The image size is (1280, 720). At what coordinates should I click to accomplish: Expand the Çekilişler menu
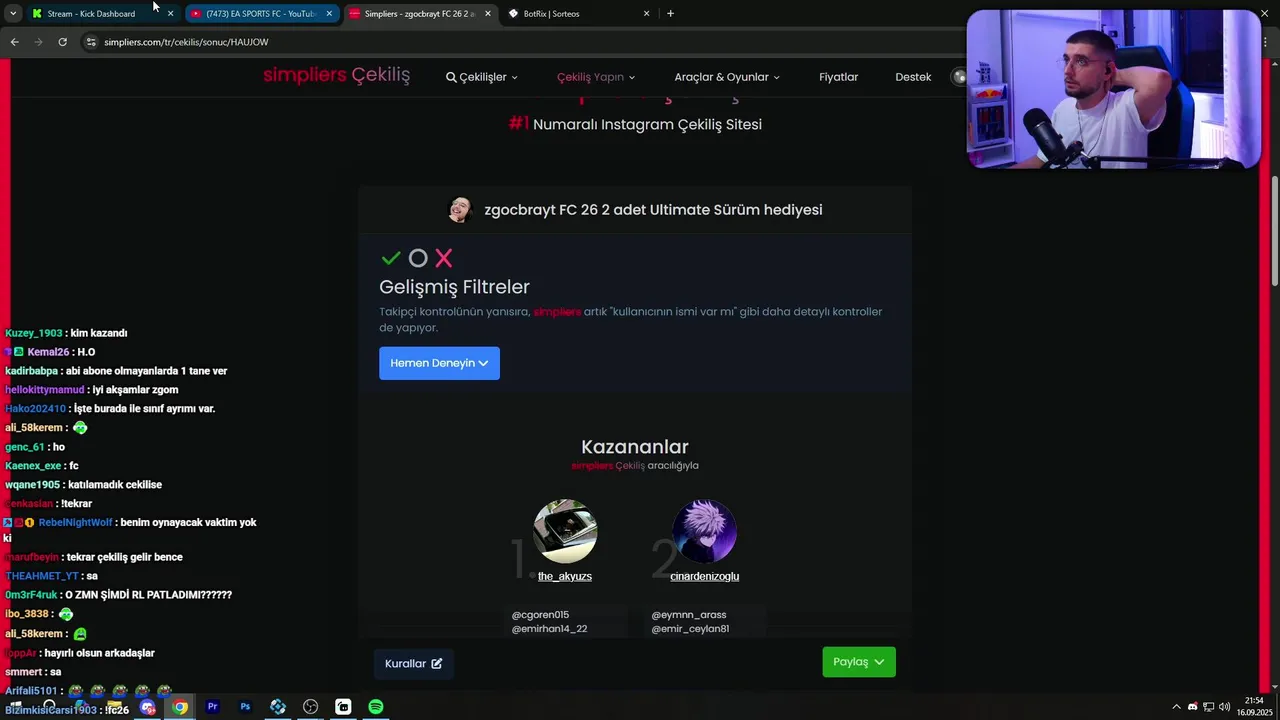pos(482,77)
